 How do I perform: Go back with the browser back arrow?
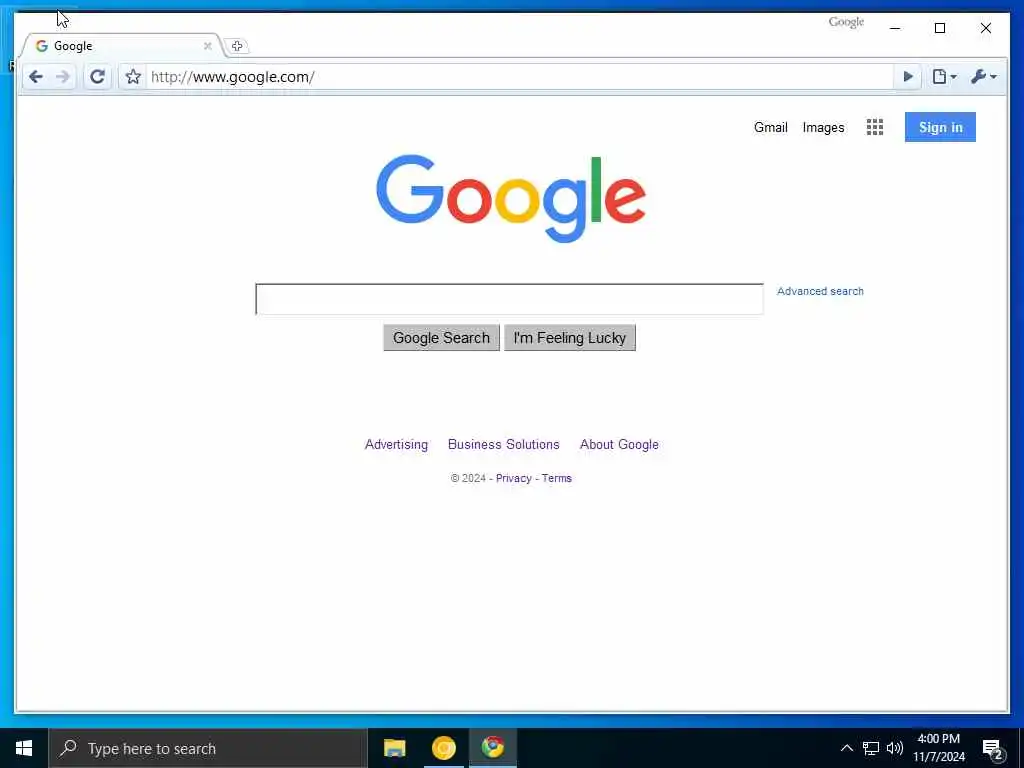pyautogui.click(x=36, y=77)
